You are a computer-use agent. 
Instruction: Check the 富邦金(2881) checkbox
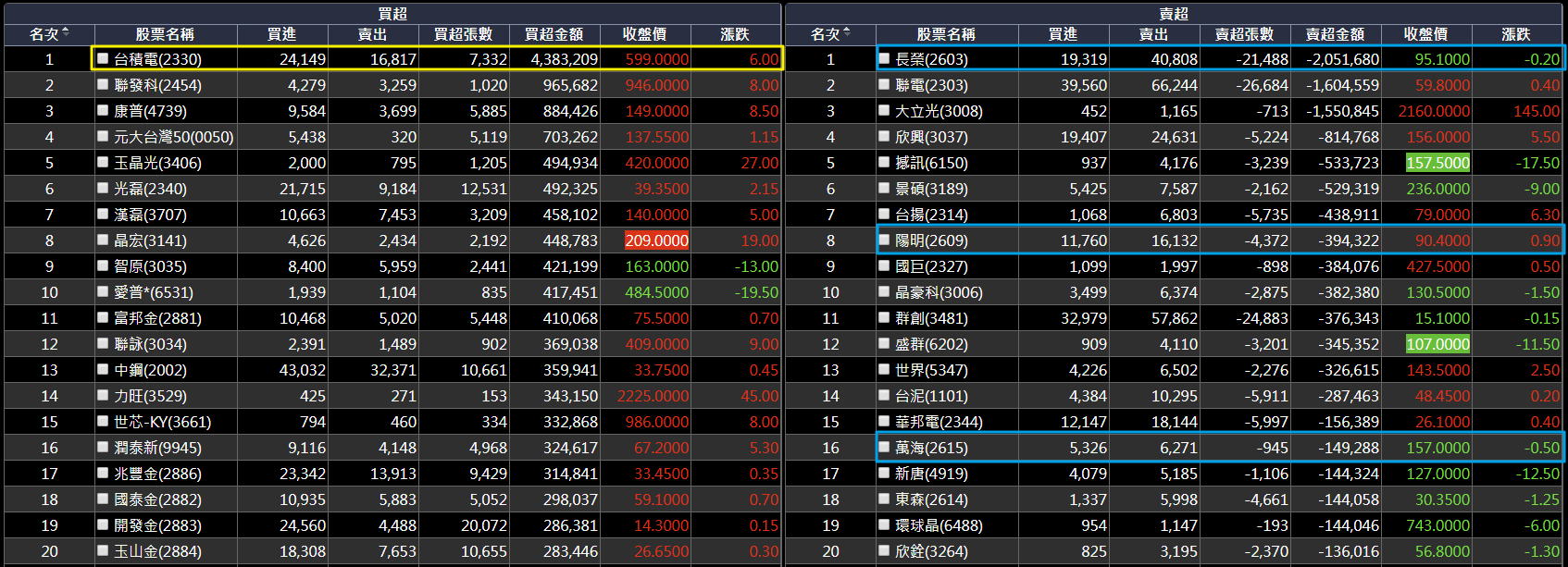[x=103, y=317]
